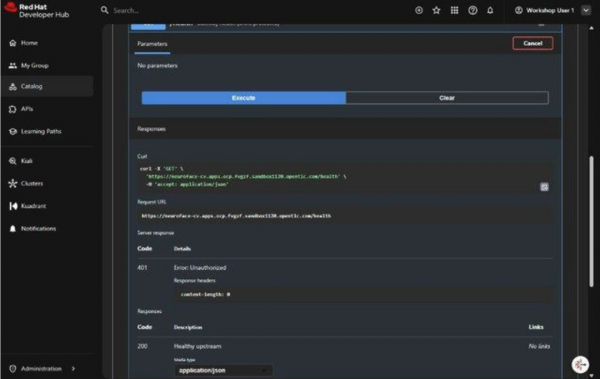Click the Request URL text box

coord(344,216)
